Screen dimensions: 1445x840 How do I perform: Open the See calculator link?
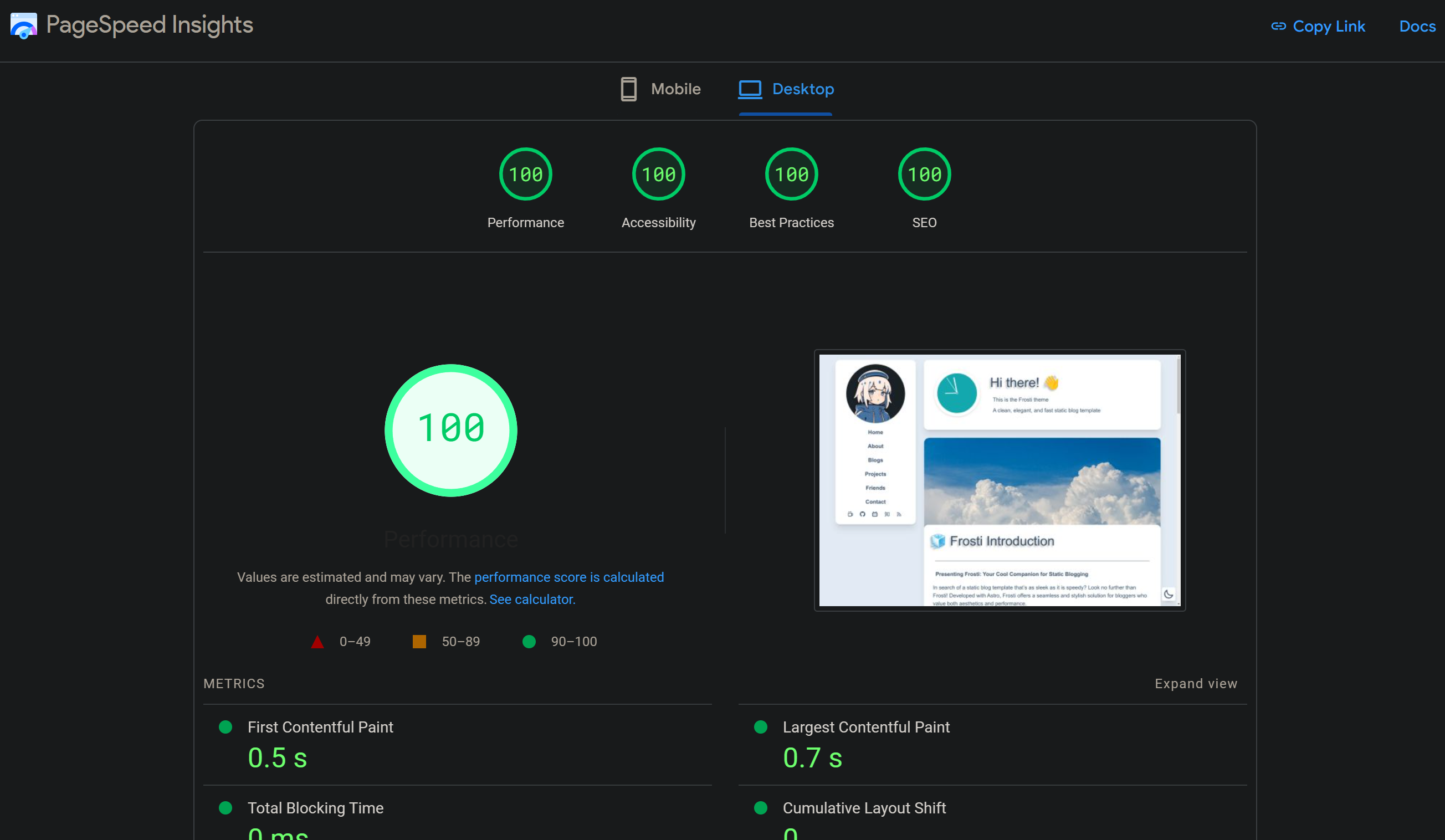[531, 599]
